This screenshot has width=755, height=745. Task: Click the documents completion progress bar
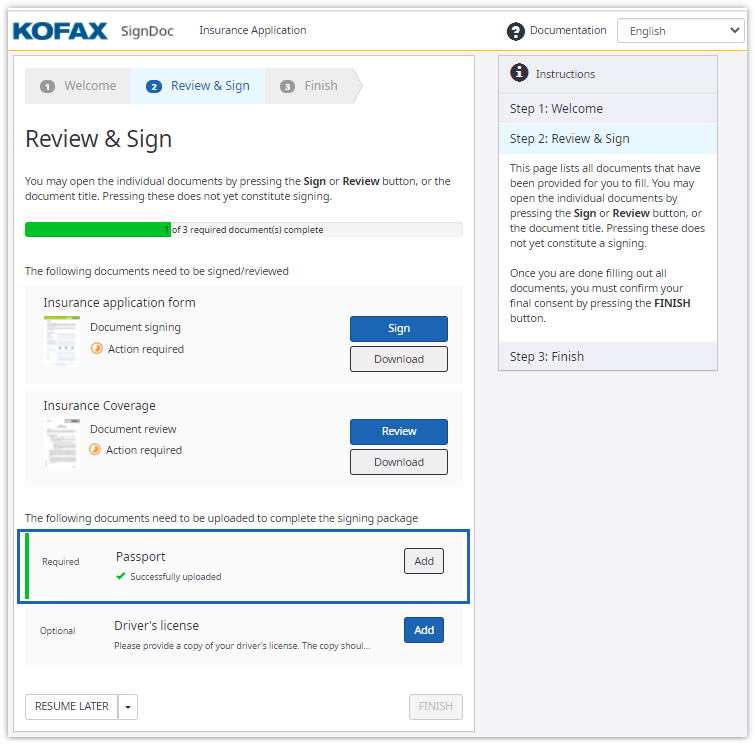pos(243,230)
